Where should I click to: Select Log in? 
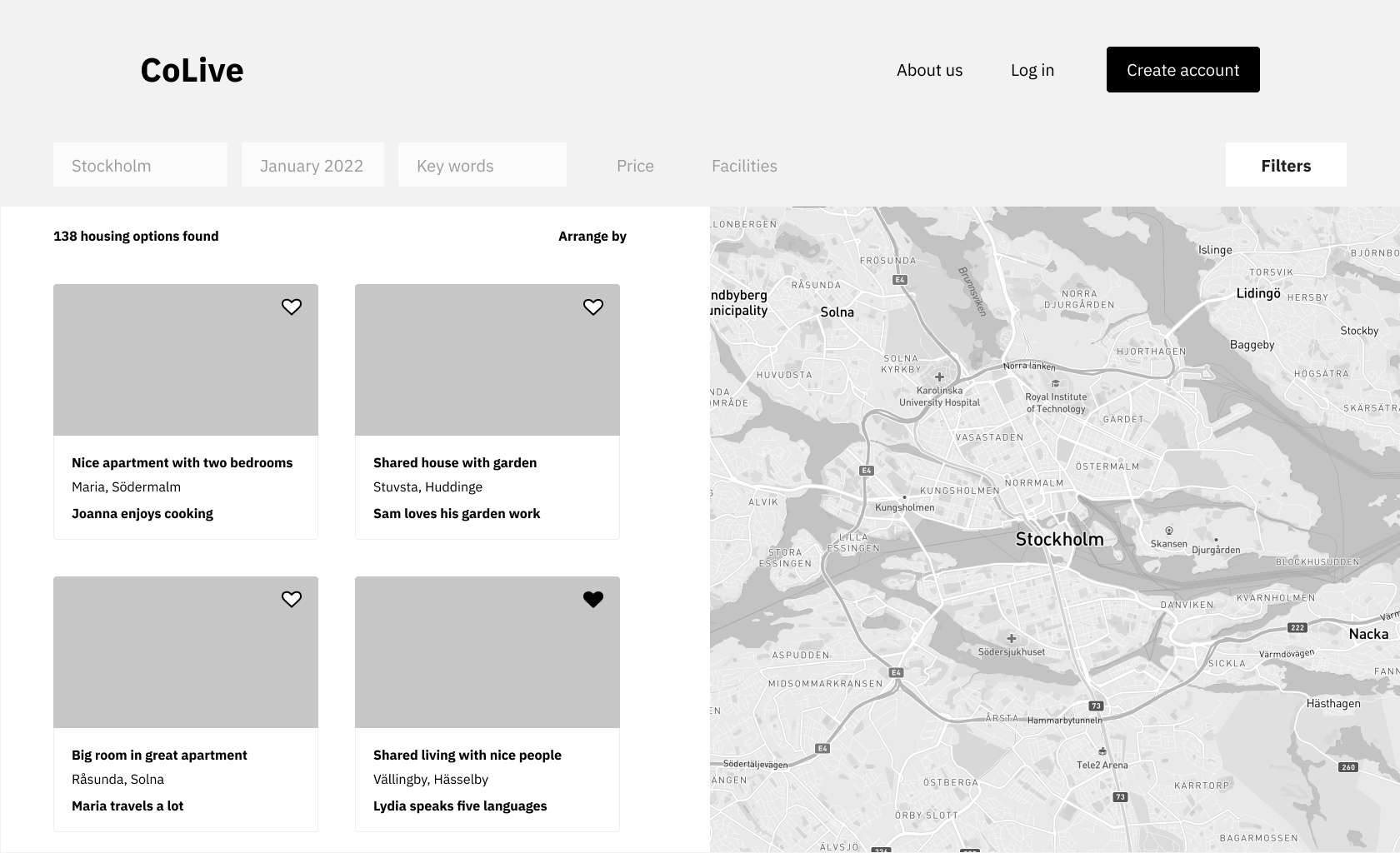(x=1032, y=70)
